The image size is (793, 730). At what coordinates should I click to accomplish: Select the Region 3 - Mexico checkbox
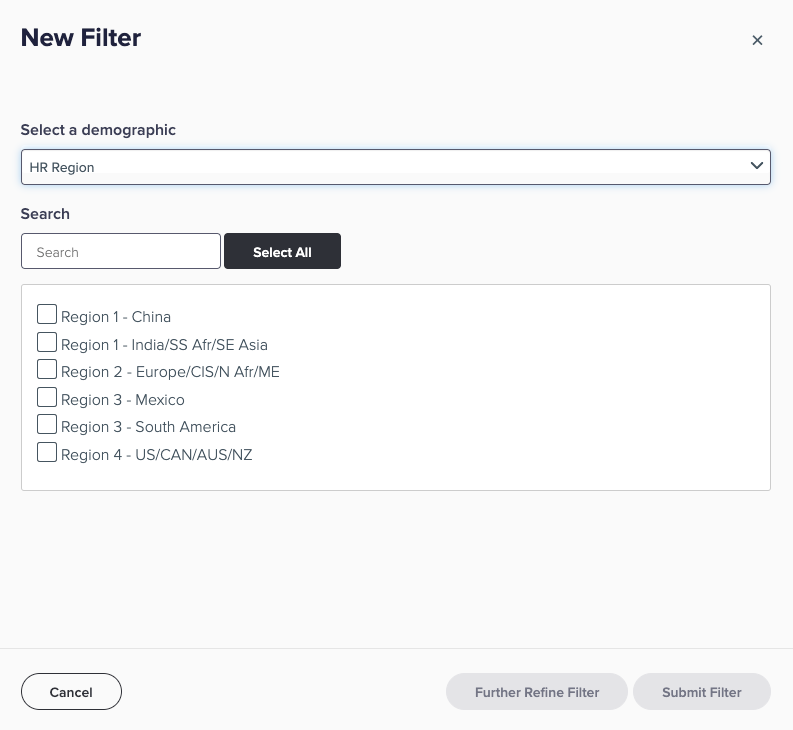tap(47, 397)
